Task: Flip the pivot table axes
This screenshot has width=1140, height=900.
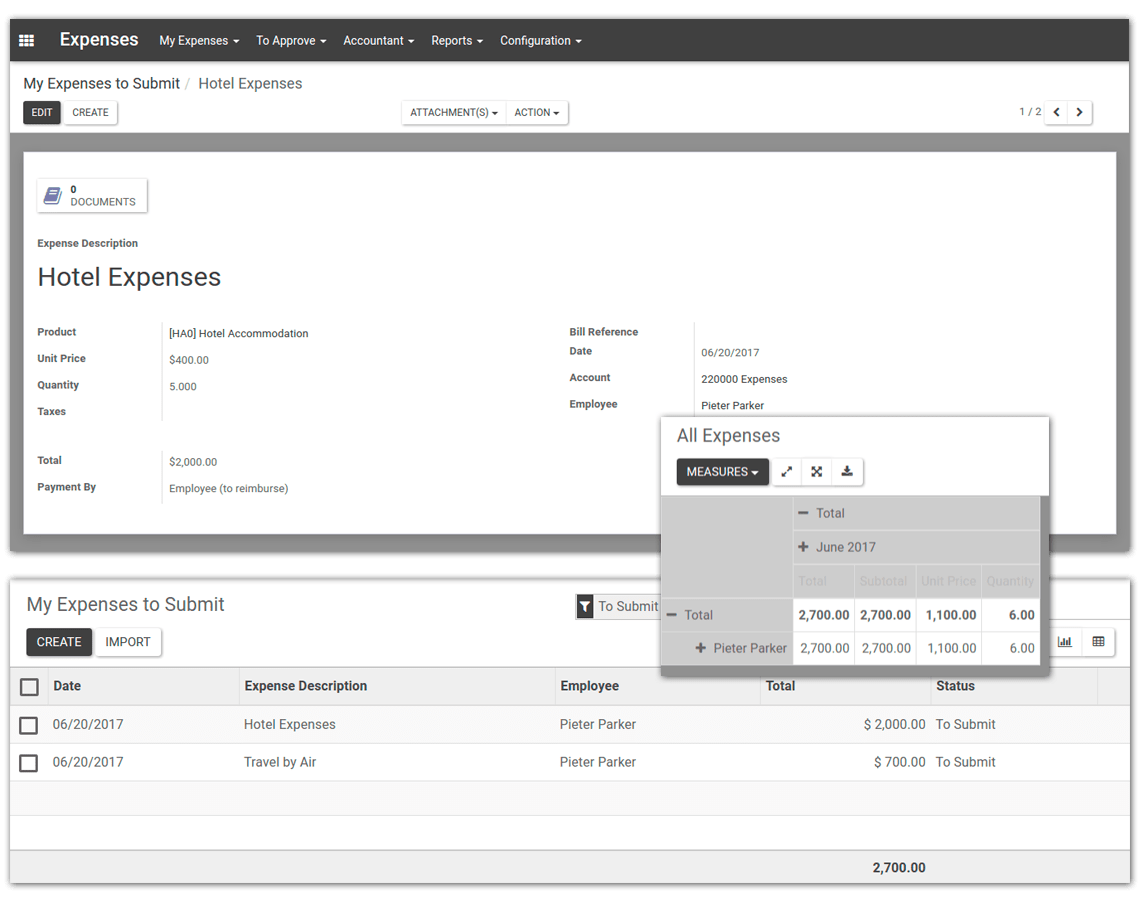Action: point(786,471)
